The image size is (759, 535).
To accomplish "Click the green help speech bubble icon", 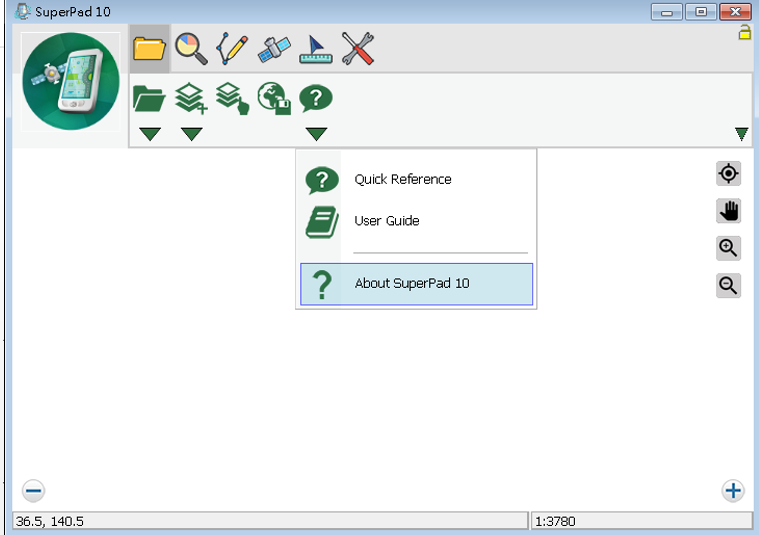I will point(316,98).
